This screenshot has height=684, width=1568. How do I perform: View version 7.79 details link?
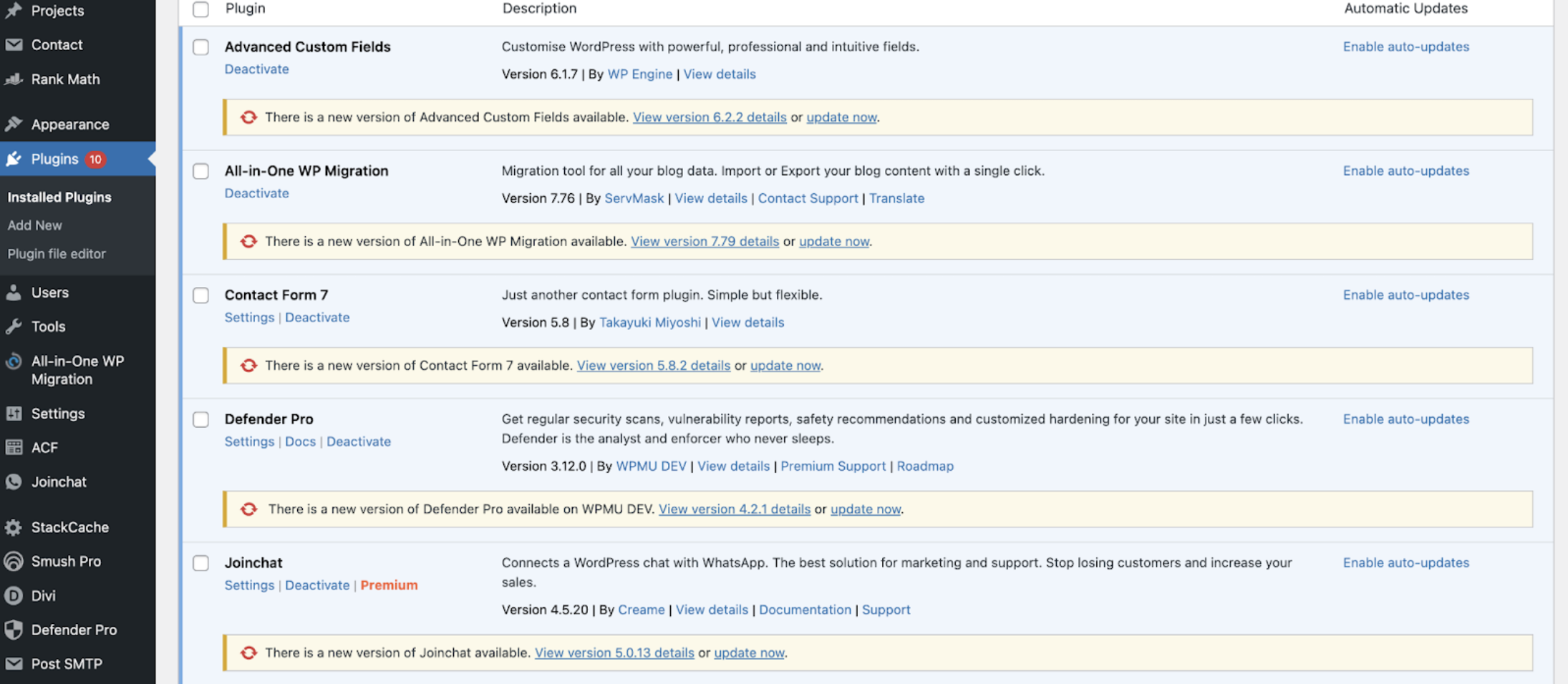point(705,241)
